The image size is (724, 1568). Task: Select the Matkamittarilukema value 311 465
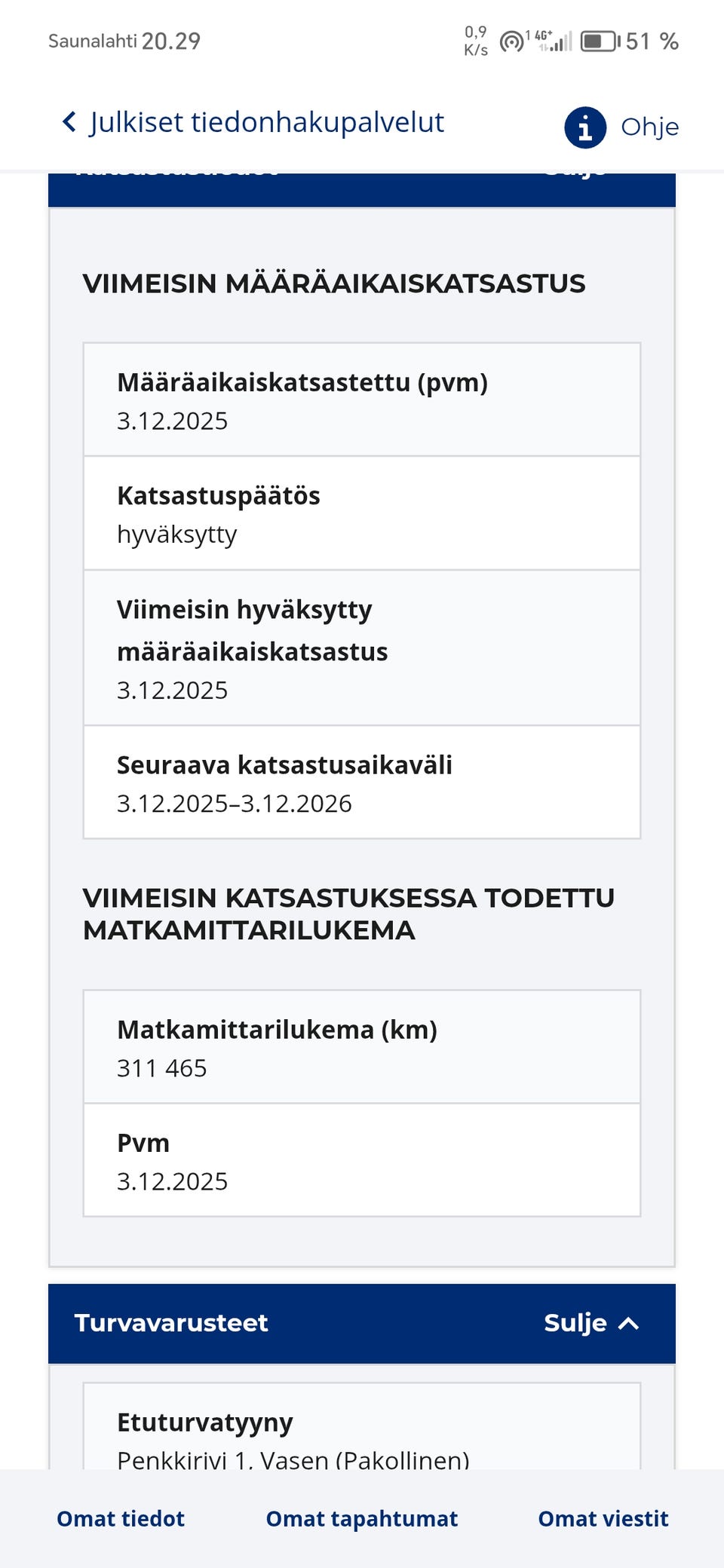pos(161,1067)
